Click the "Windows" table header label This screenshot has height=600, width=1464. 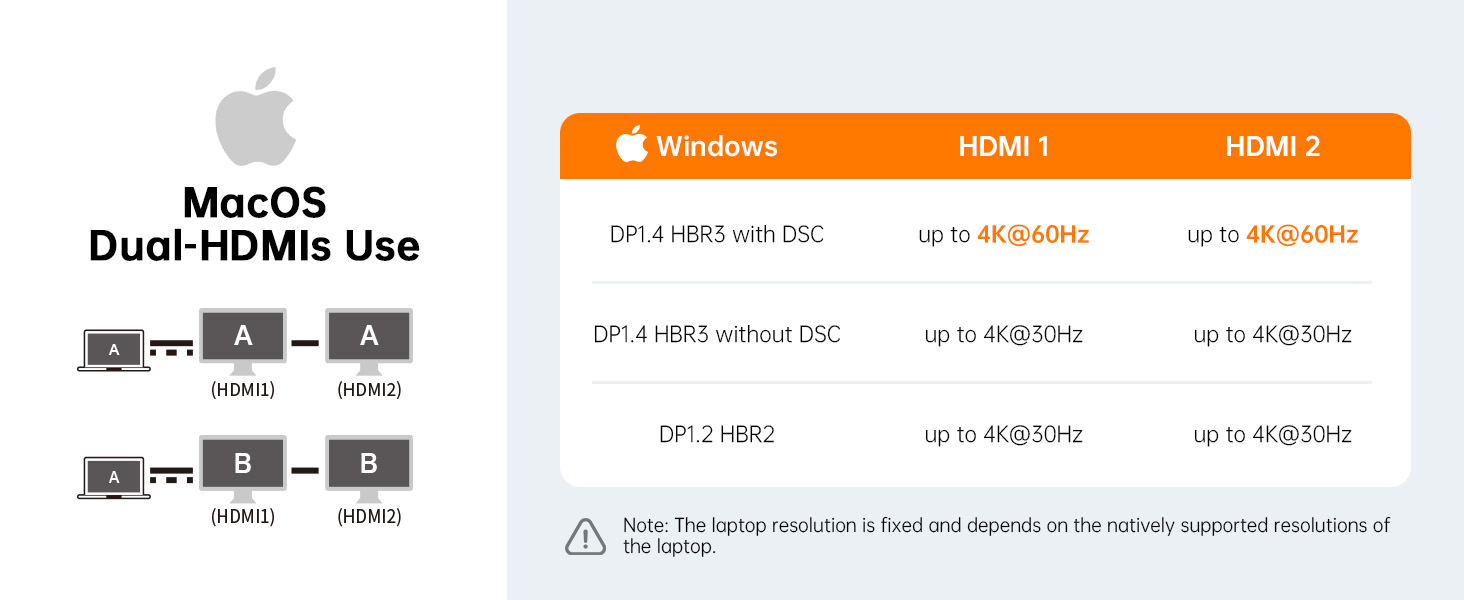tap(717, 146)
